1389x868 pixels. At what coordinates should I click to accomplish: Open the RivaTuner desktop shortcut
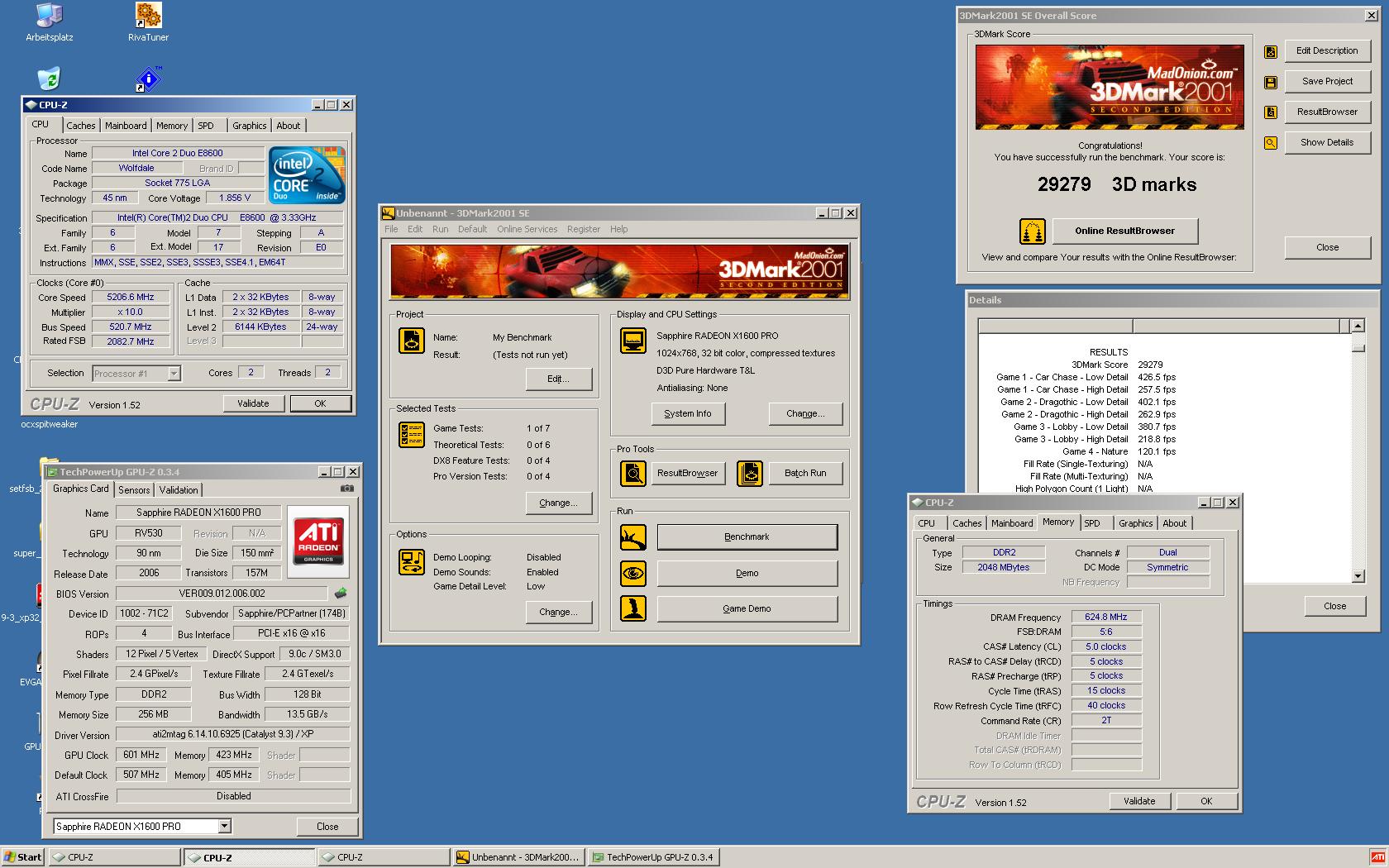pos(148,22)
